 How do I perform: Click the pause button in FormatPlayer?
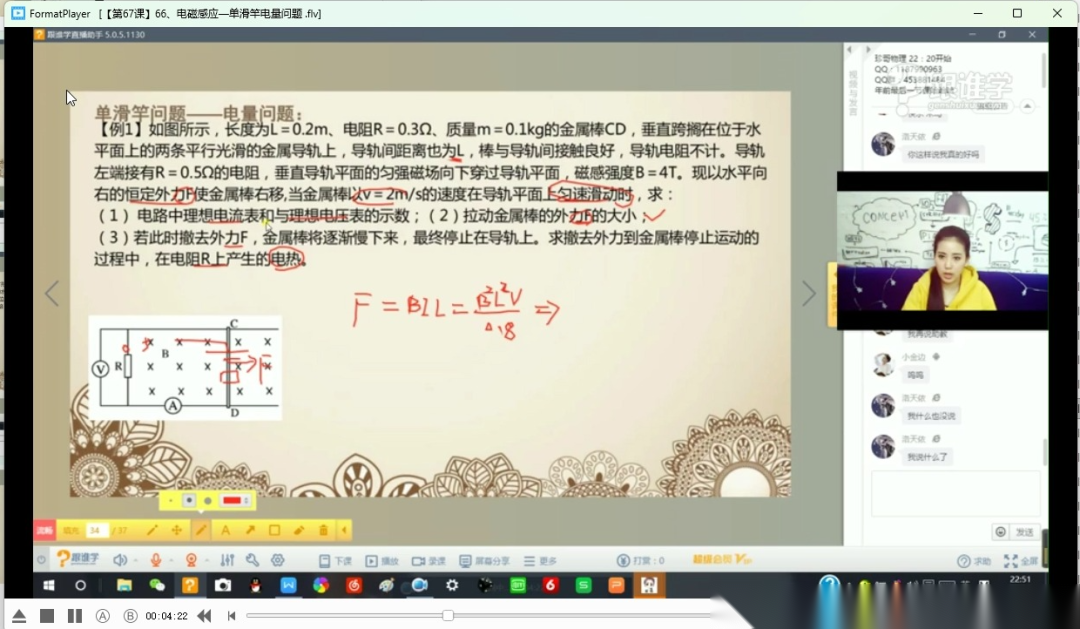[74, 616]
